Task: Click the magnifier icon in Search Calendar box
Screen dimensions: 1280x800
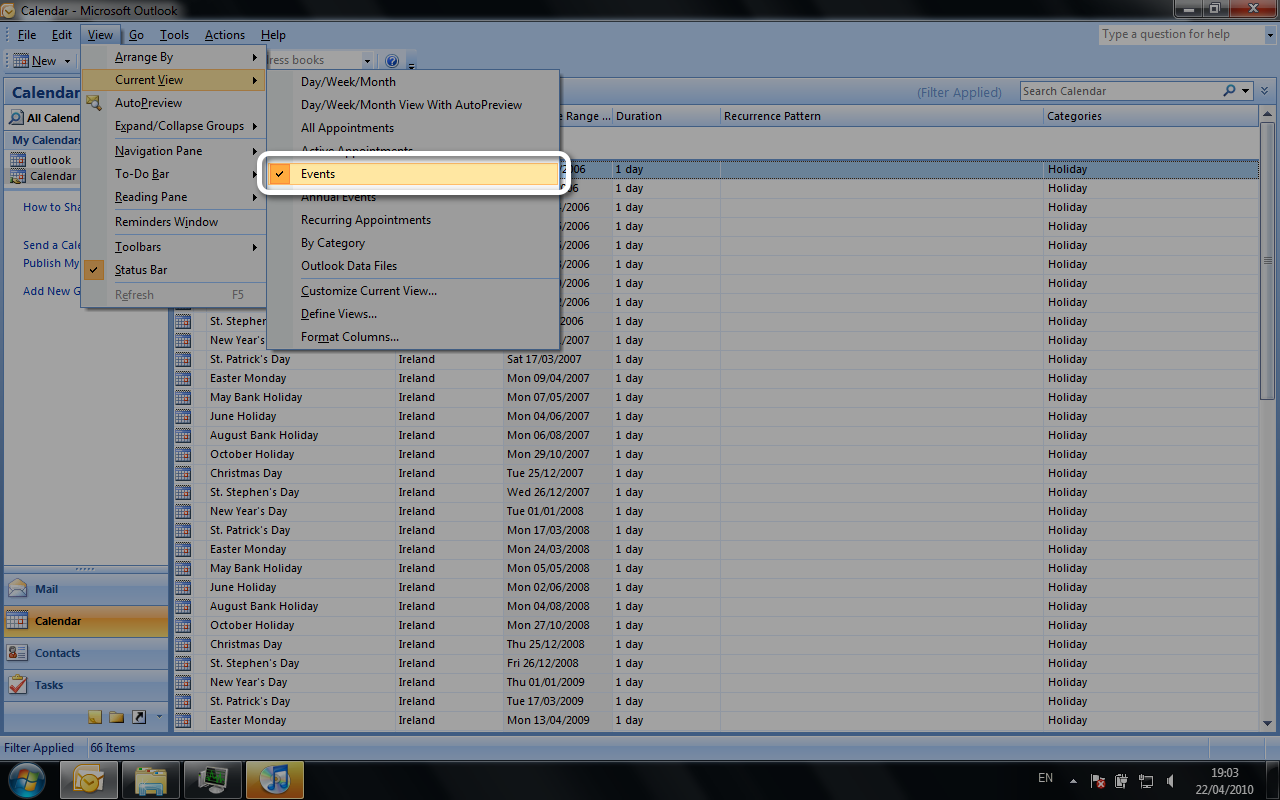Action: tap(1229, 91)
